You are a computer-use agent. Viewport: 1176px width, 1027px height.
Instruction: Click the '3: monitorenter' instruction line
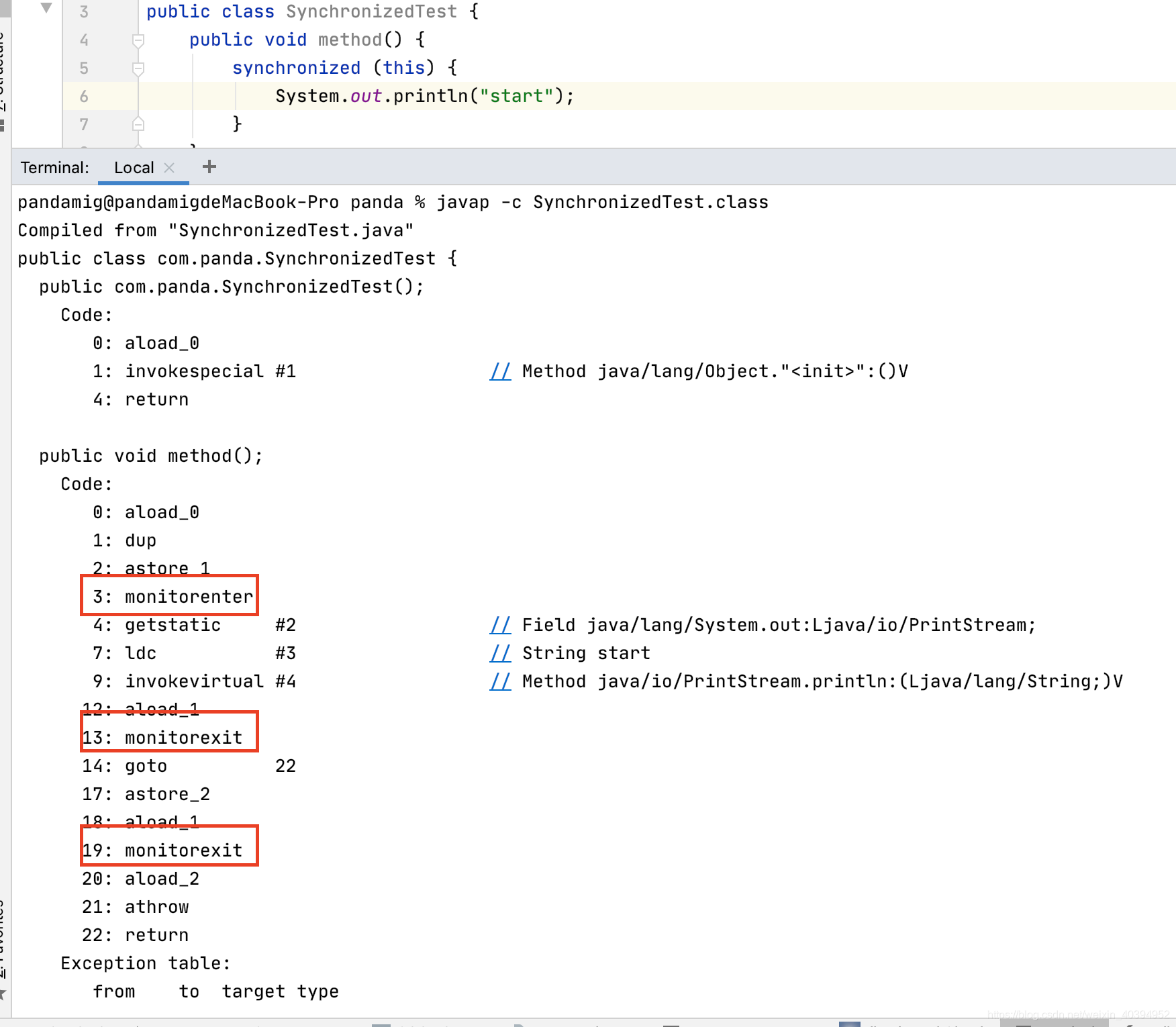(x=173, y=597)
